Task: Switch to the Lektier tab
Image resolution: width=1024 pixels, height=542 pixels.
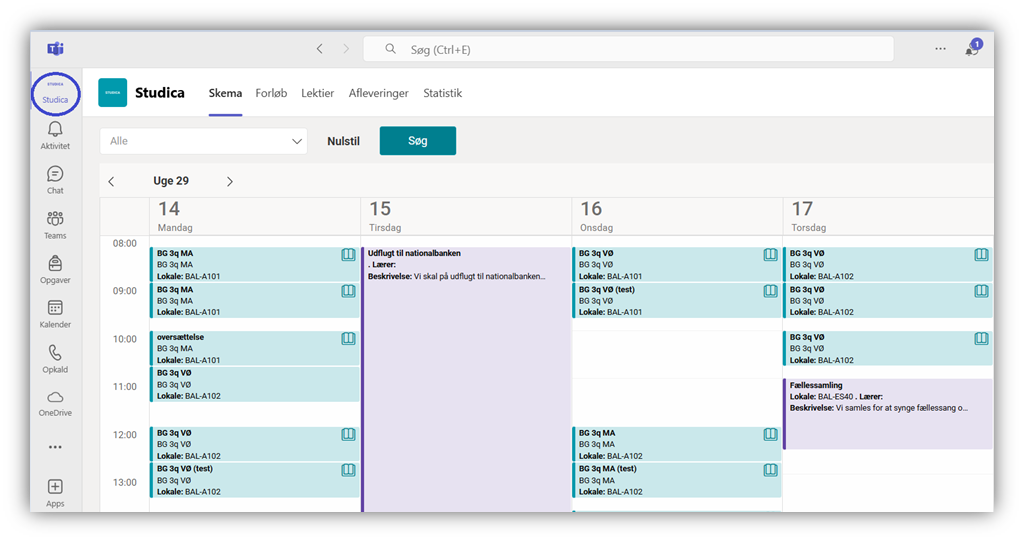Action: pyautogui.click(x=317, y=93)
